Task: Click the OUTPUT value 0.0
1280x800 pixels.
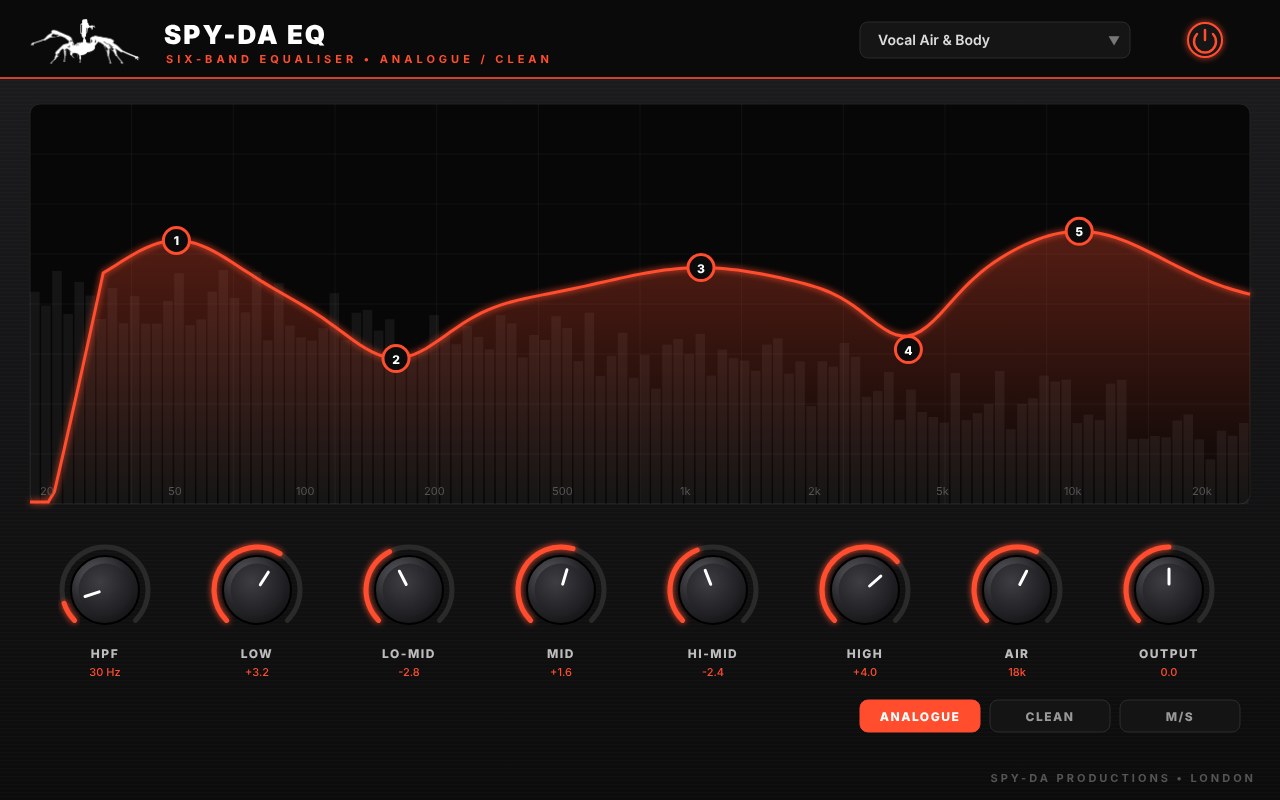Action: click(1169, 672)
